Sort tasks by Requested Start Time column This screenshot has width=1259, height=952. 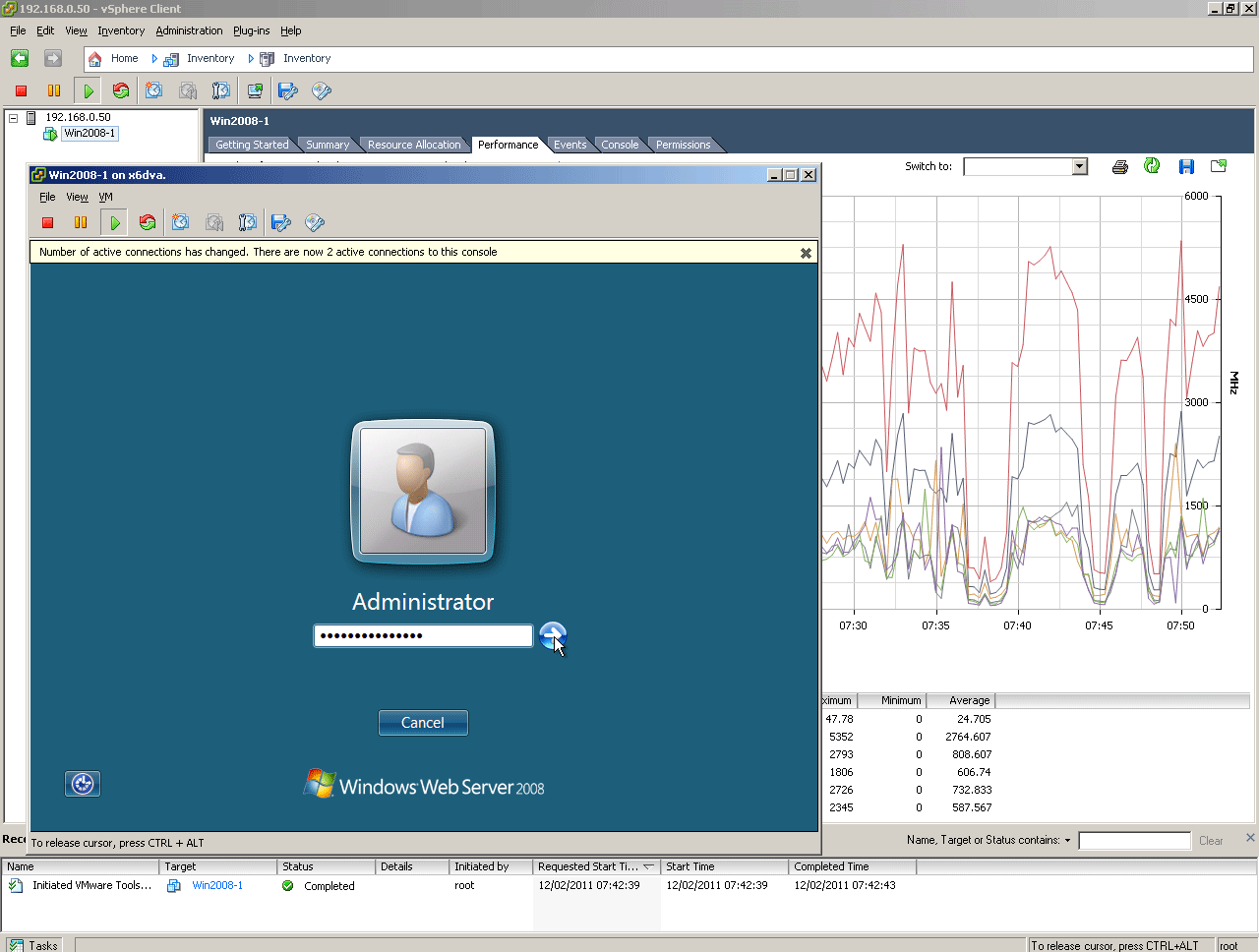pyautogui.click(x=596, y=867)
